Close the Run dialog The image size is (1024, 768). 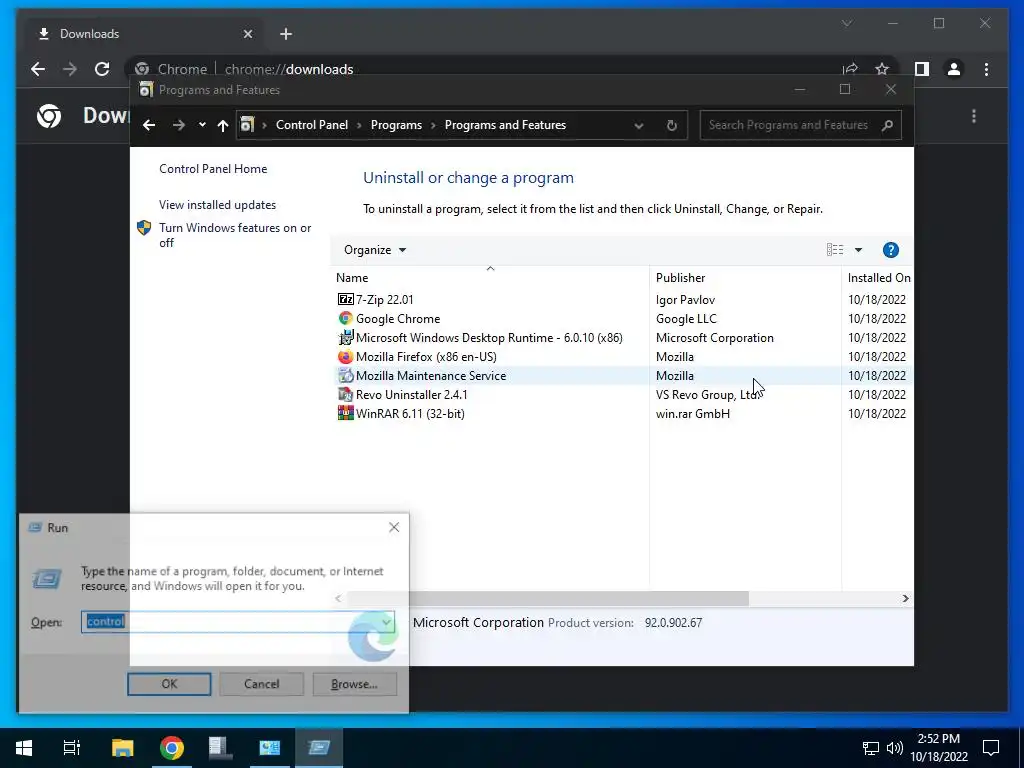394,527
